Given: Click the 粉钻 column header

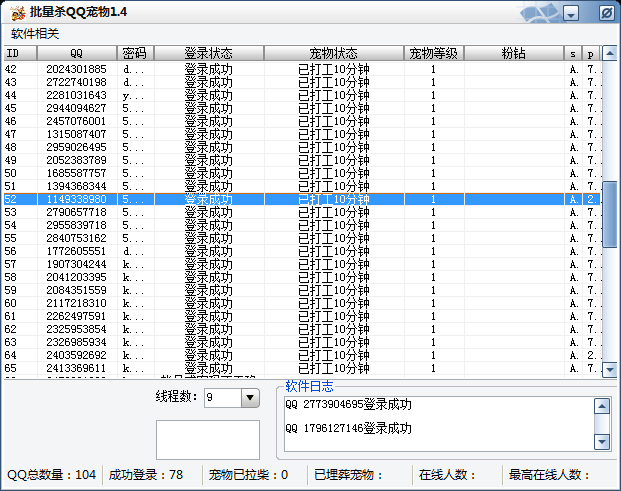Looking at the screenshot, I should coord(514,53).
